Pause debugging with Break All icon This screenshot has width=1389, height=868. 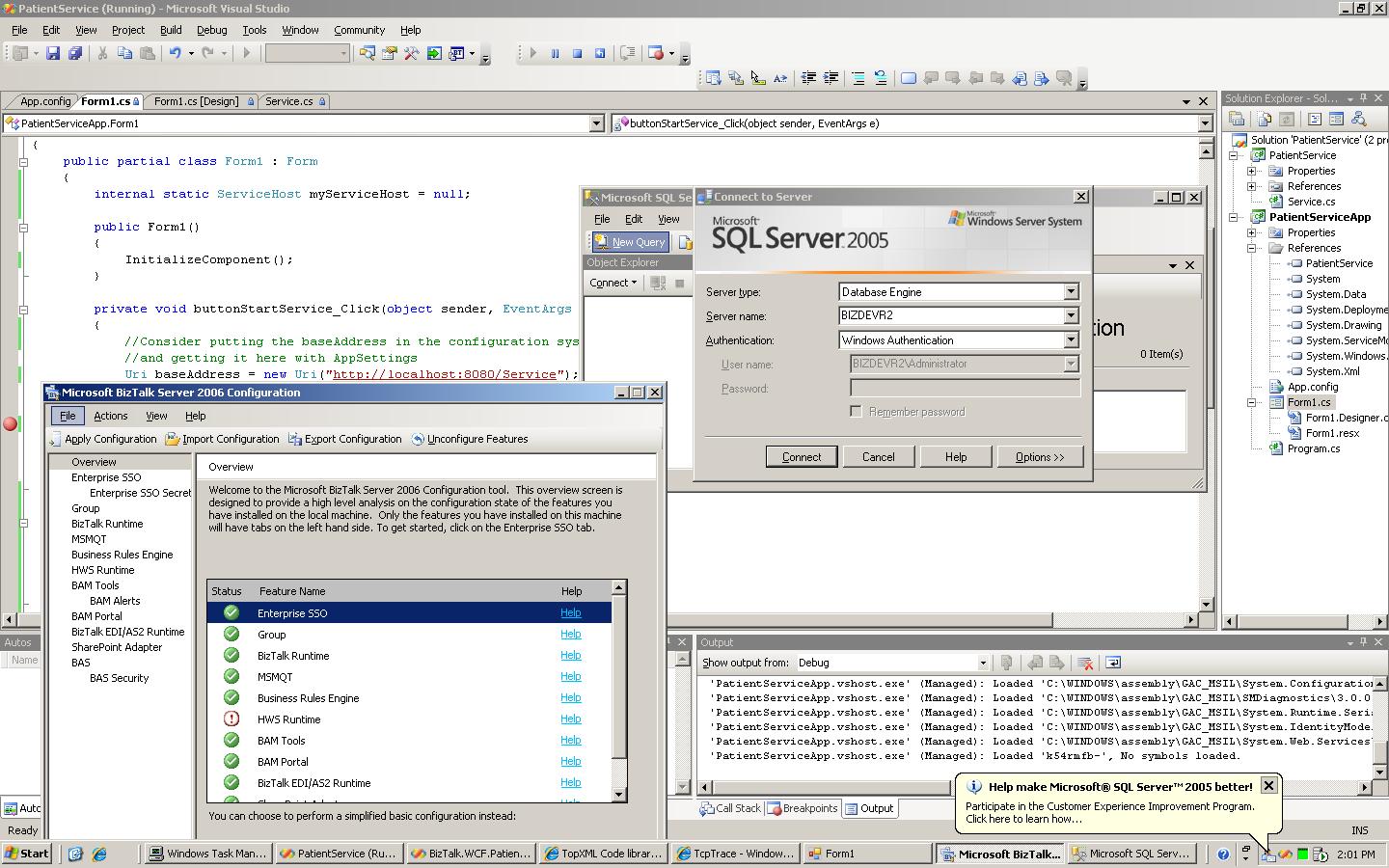click(555, 54)
